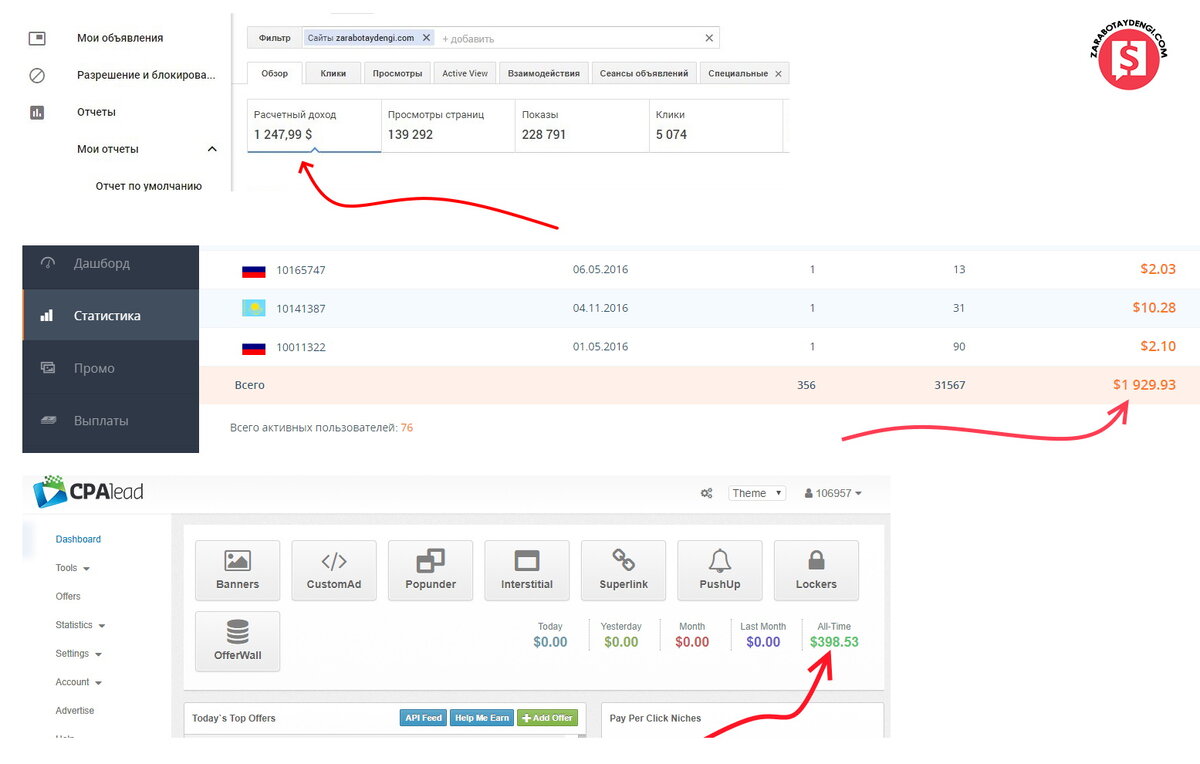1200x764 pixels.
Task: Click the Фильтр label button
Action: click(274, 38)
